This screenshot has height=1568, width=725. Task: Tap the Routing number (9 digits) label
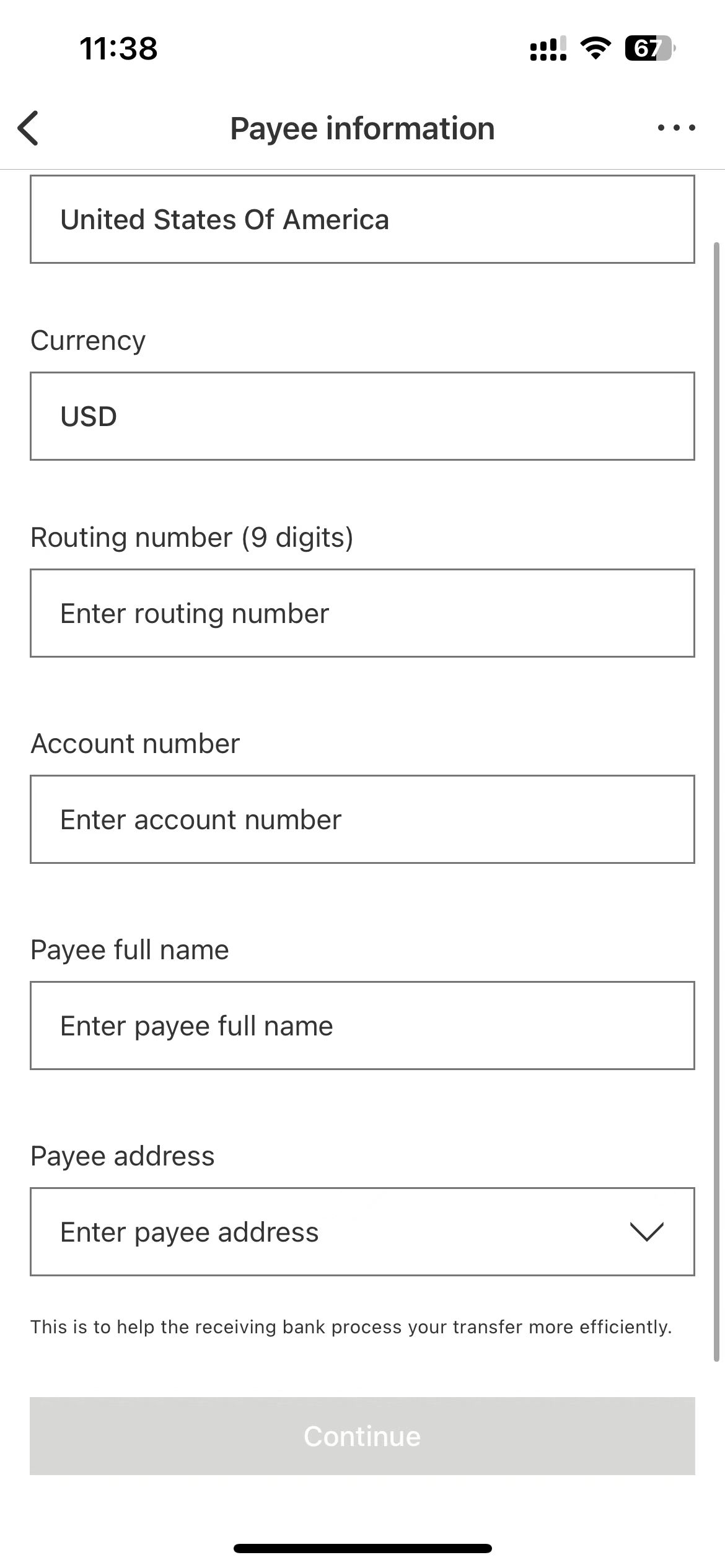click(x=191, y=537)
